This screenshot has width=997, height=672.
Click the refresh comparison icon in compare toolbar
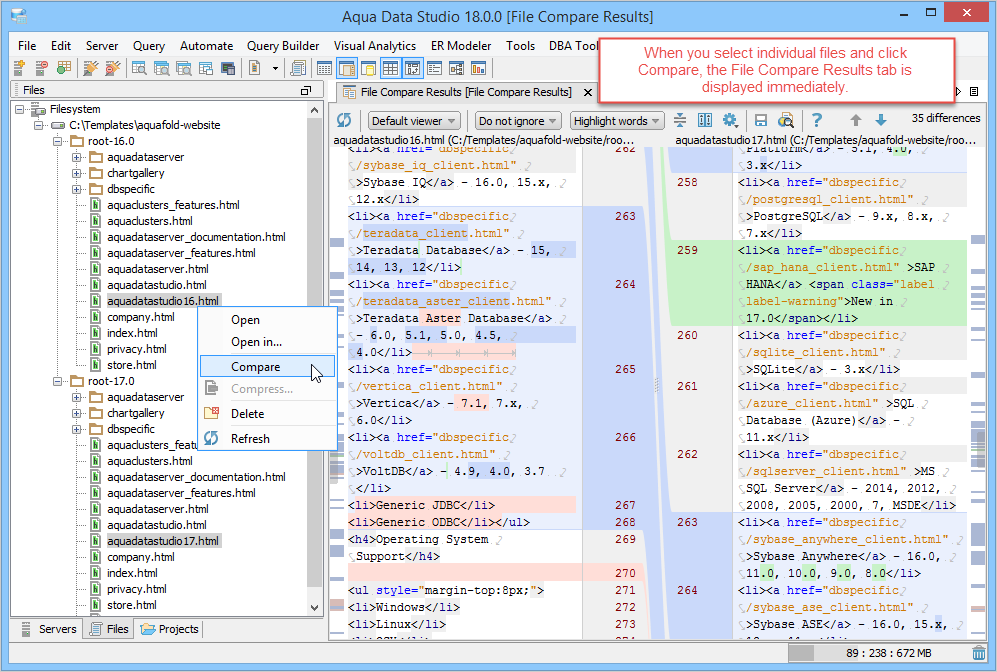[x=345, y=120]
